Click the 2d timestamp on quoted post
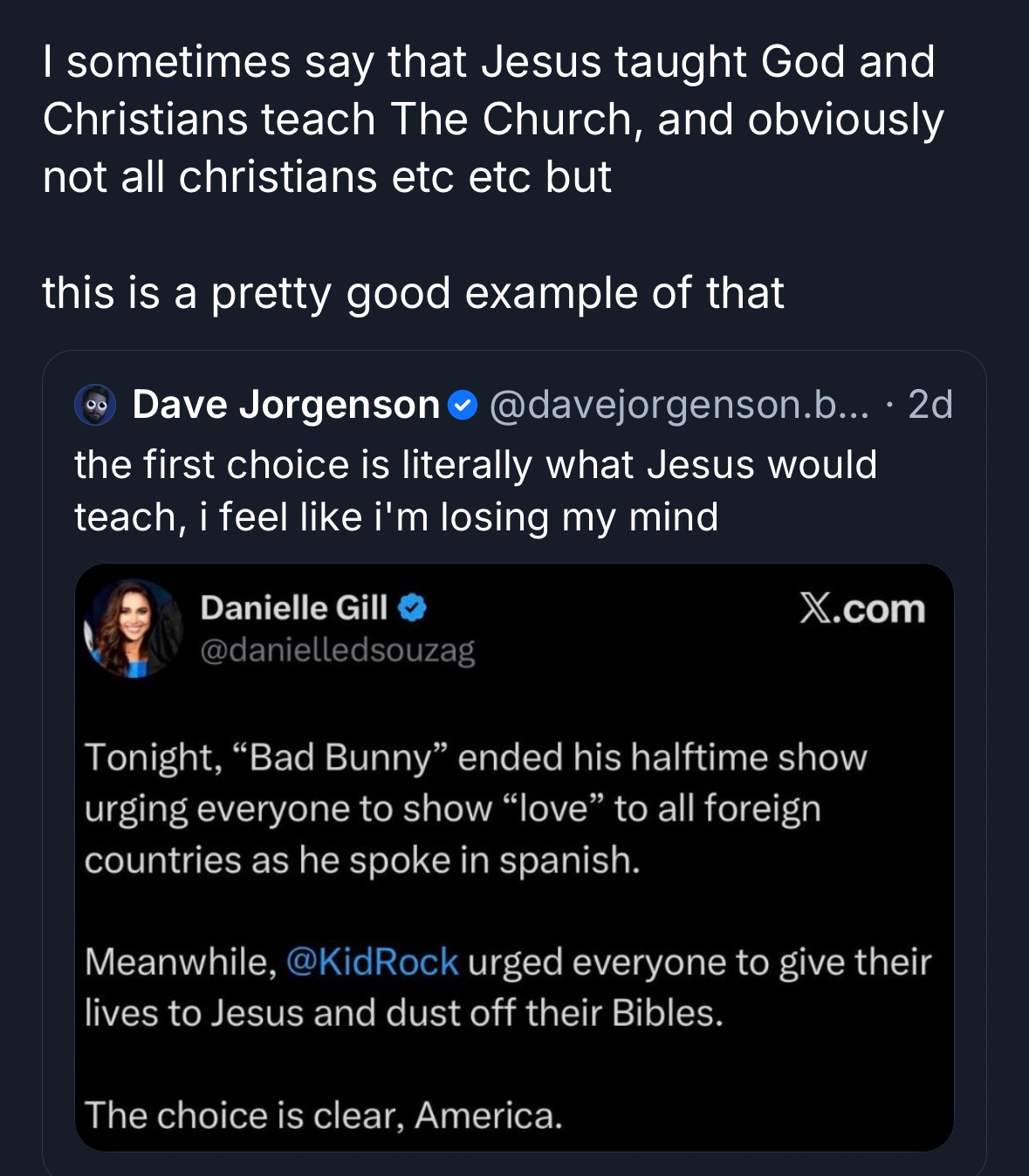Image resolution: width=1029 pixels, height=1176 pixels. point(930,405)
